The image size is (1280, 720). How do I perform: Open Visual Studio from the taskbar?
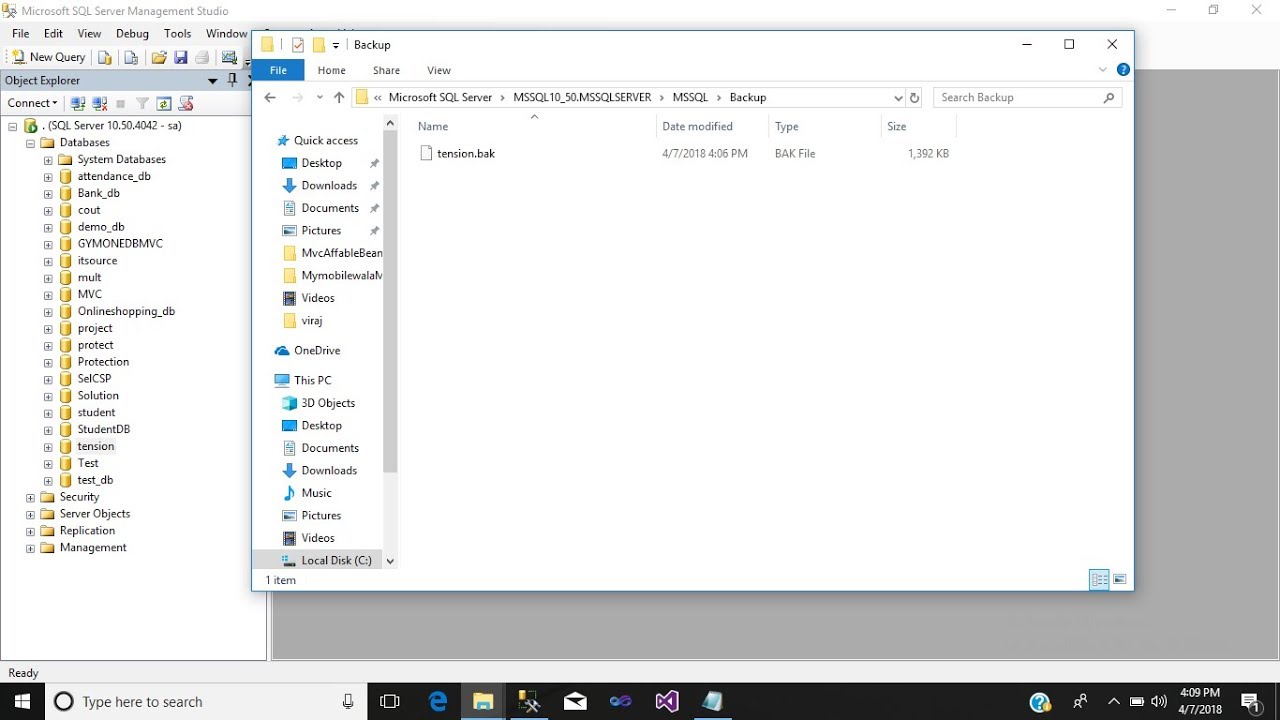click(x=667, y=701)
